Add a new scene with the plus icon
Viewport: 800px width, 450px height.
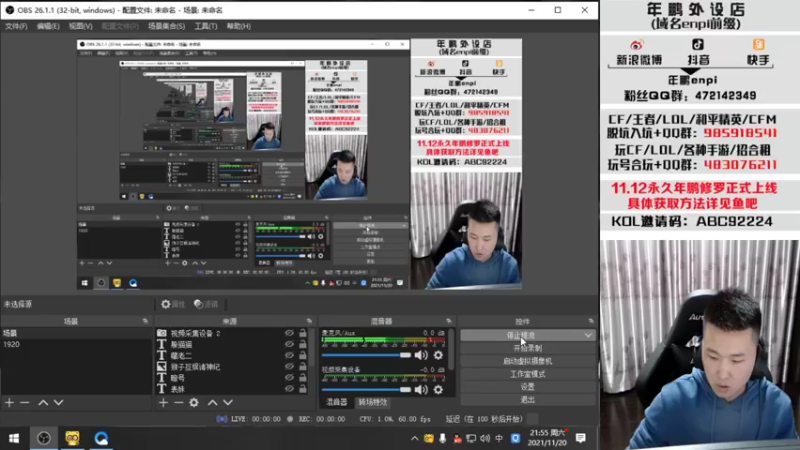[9, 403]
